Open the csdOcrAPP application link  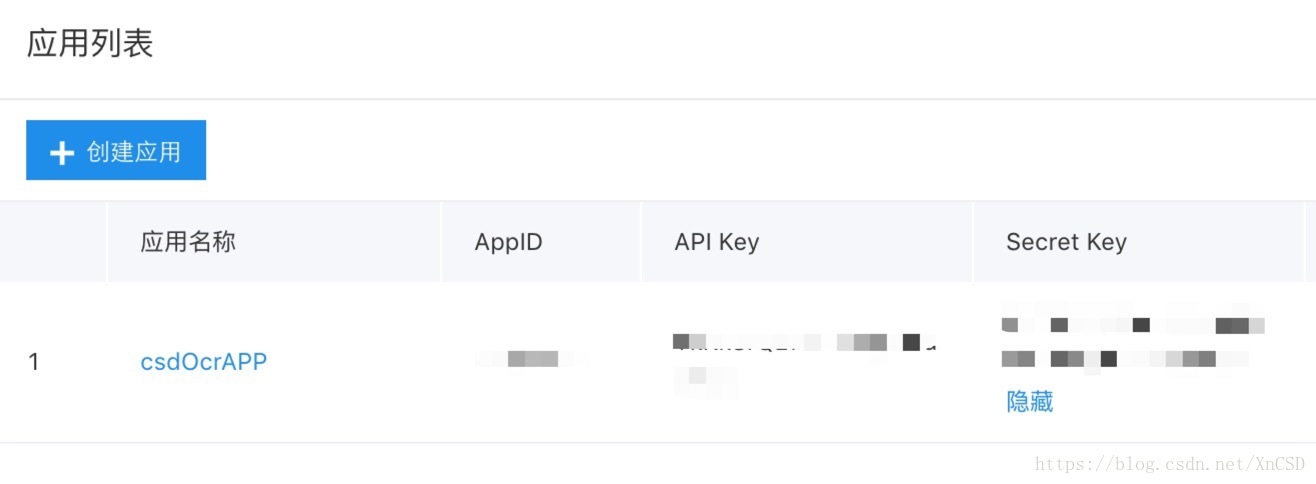(203, 361)
